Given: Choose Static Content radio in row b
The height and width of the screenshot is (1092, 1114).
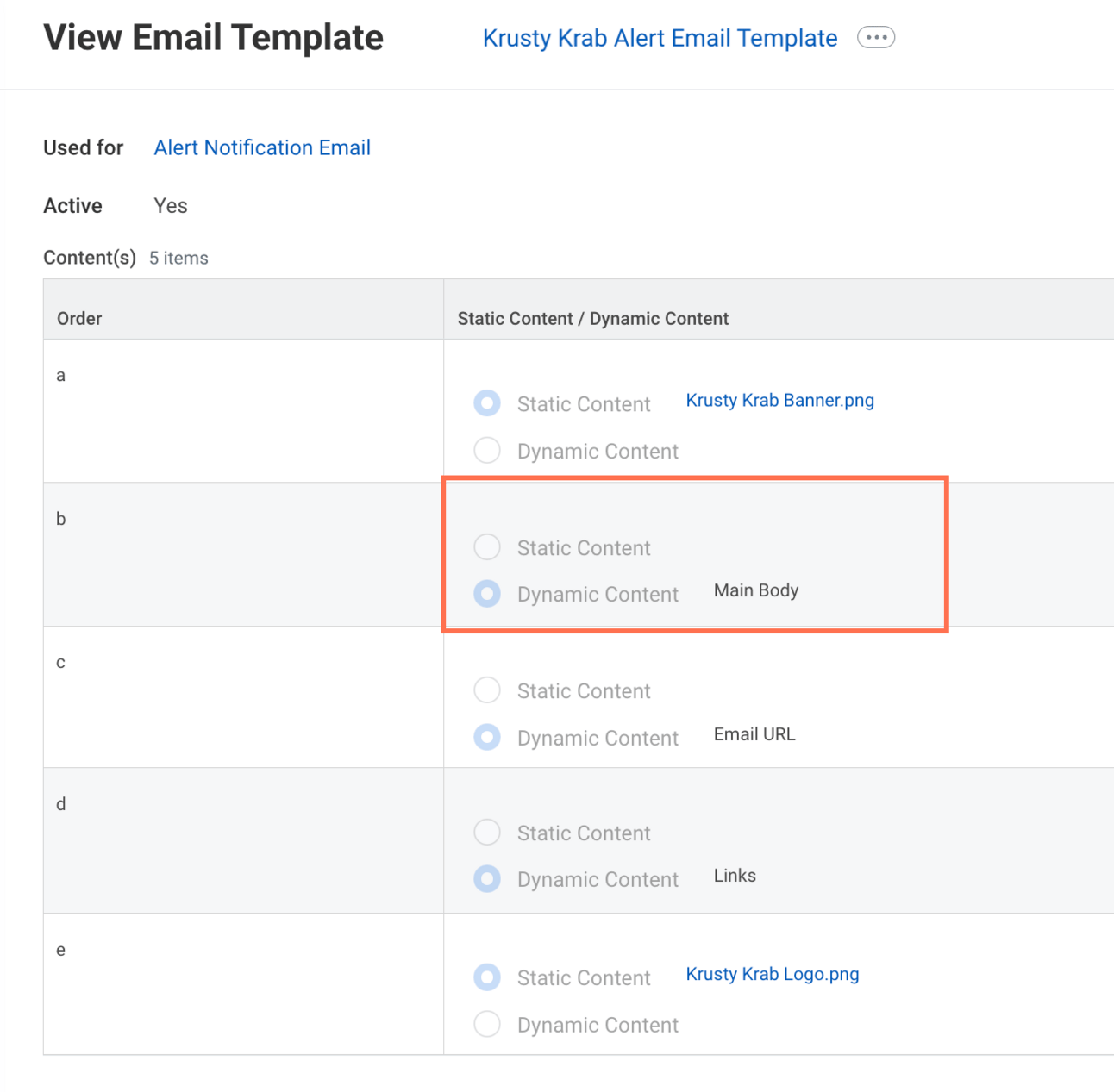Looking at the screenshot, I should pyautogui.click(x=487, y=547).
